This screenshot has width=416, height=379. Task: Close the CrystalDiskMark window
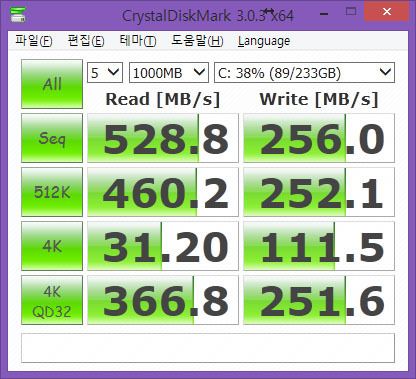387,11
